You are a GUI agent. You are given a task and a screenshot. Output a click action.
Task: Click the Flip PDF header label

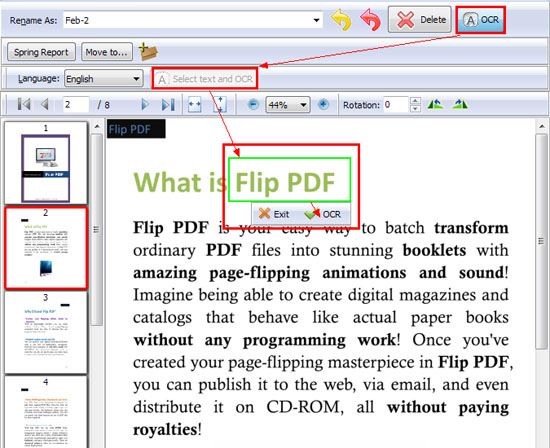(x=136, y=129)
